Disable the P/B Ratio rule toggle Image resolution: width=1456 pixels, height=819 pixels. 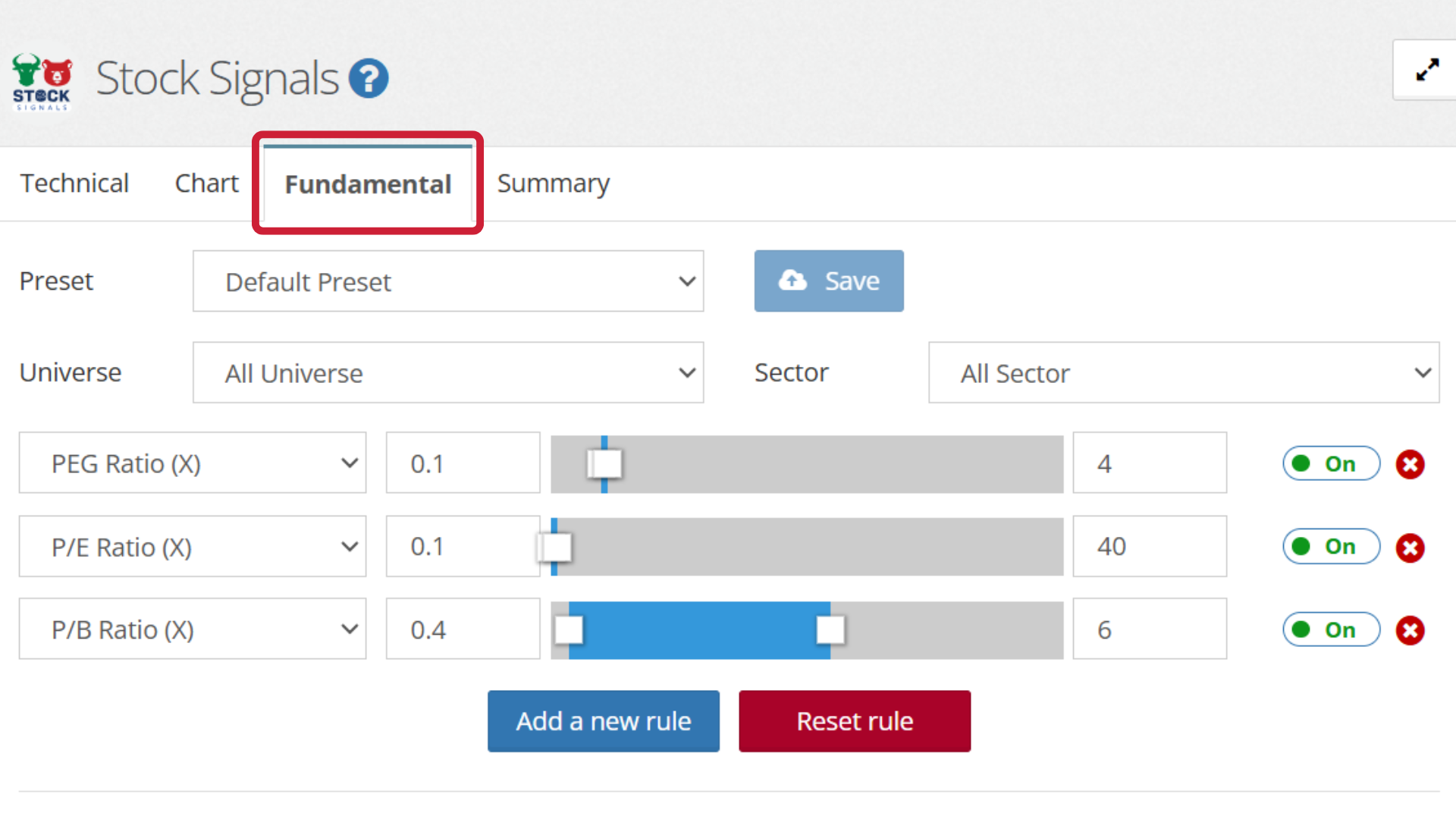point(1330,629)
